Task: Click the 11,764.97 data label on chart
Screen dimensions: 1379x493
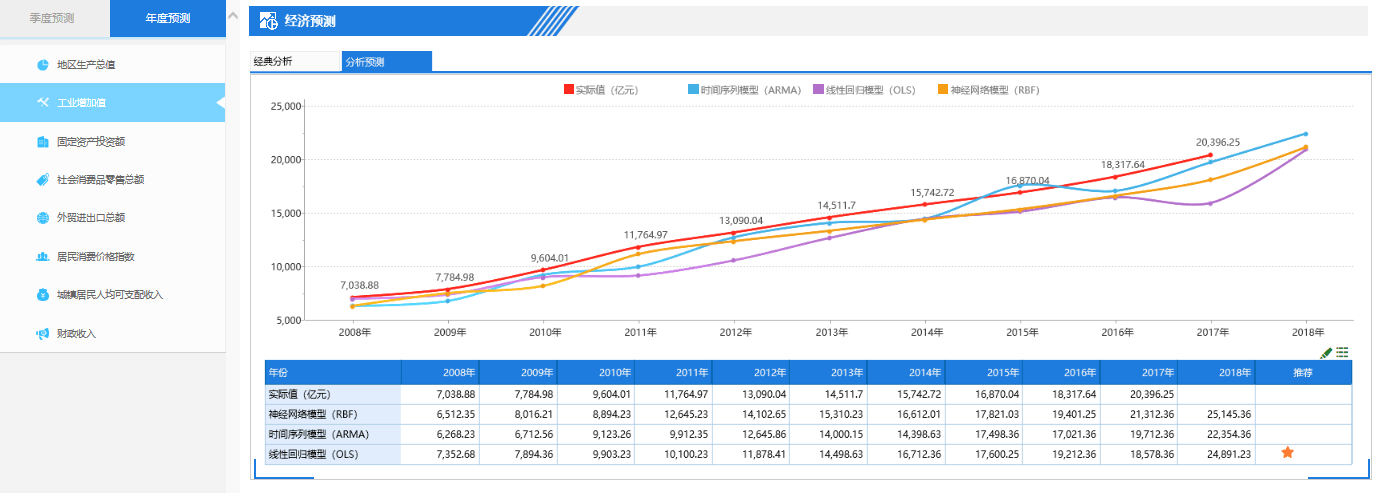Action: click(x=647, y=234)
